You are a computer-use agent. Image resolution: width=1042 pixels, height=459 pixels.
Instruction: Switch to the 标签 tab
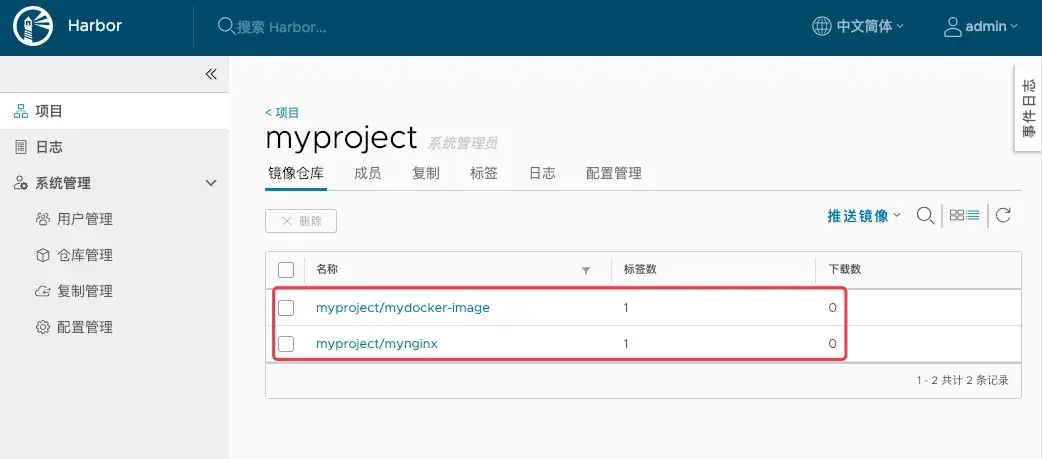point(484,173)
